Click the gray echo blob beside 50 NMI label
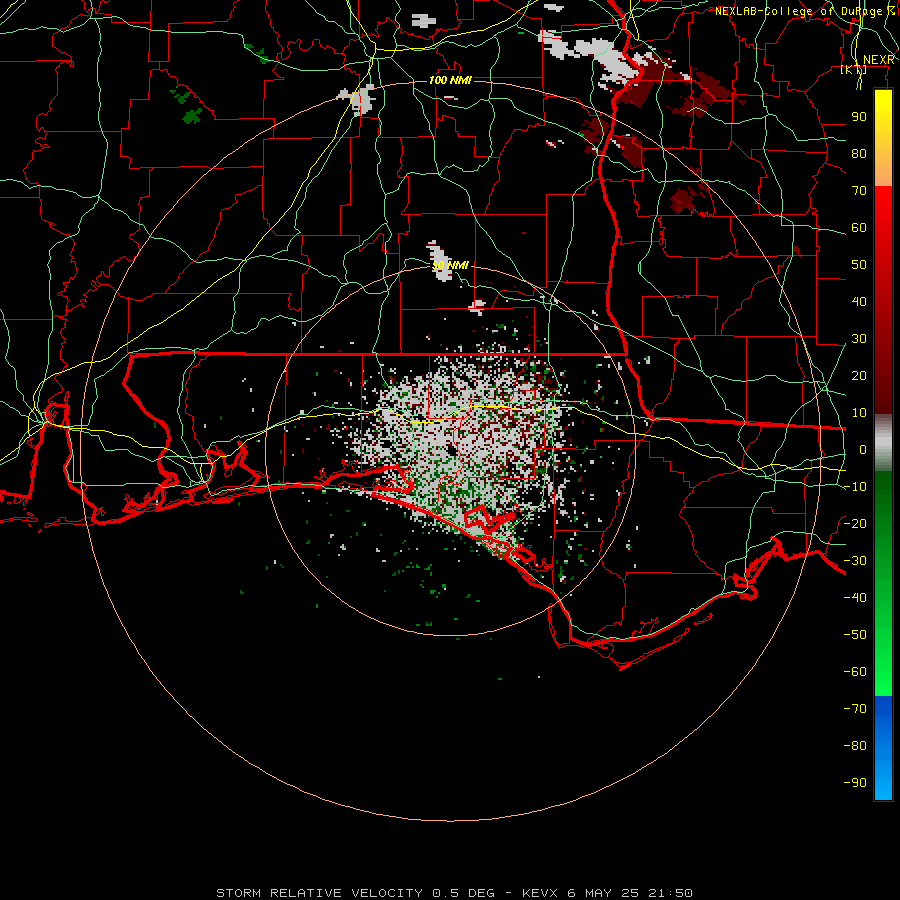The image size is (900, 900). 440,262
